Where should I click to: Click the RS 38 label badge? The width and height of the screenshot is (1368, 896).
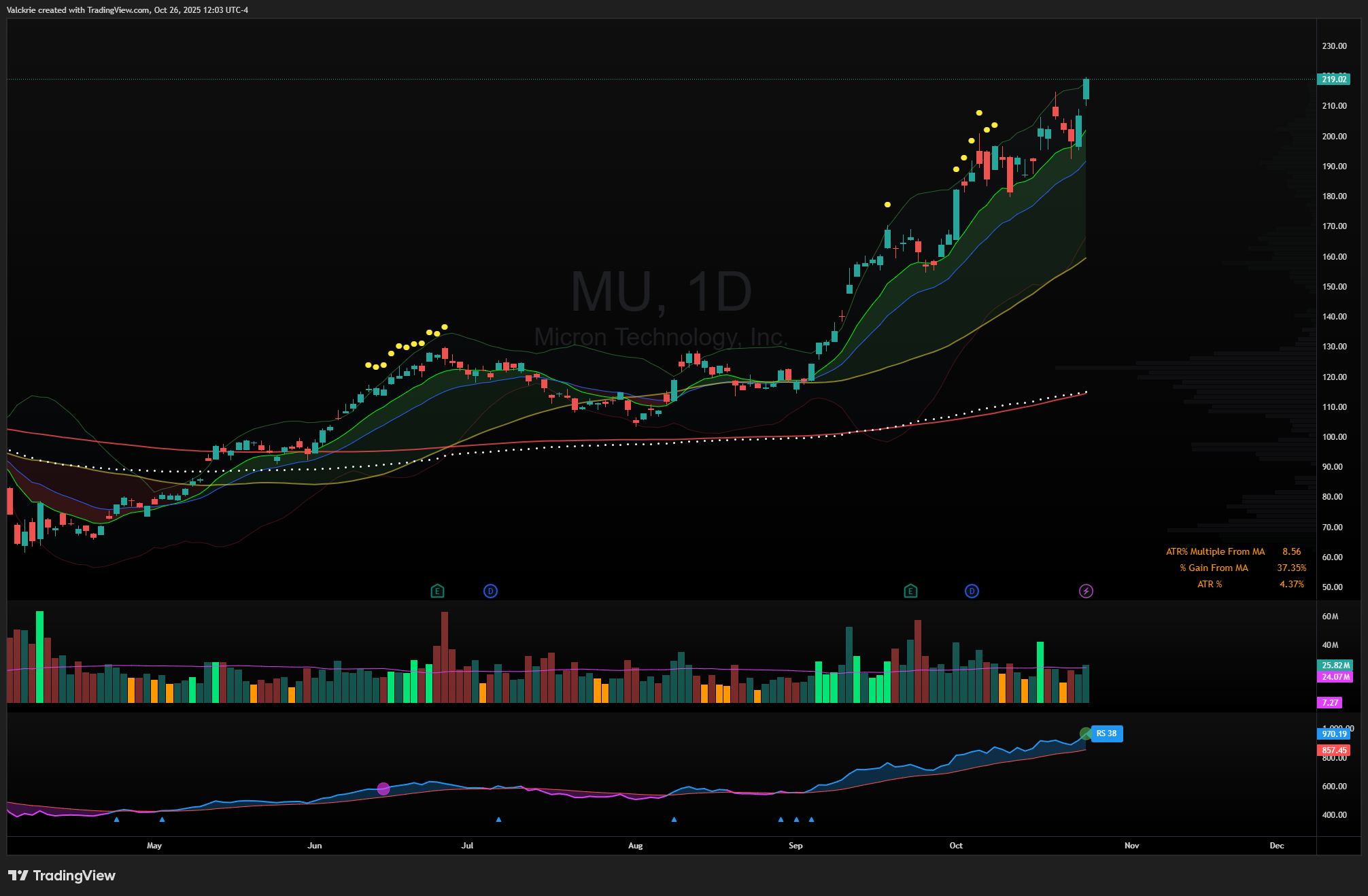[x=1107, y=734]
